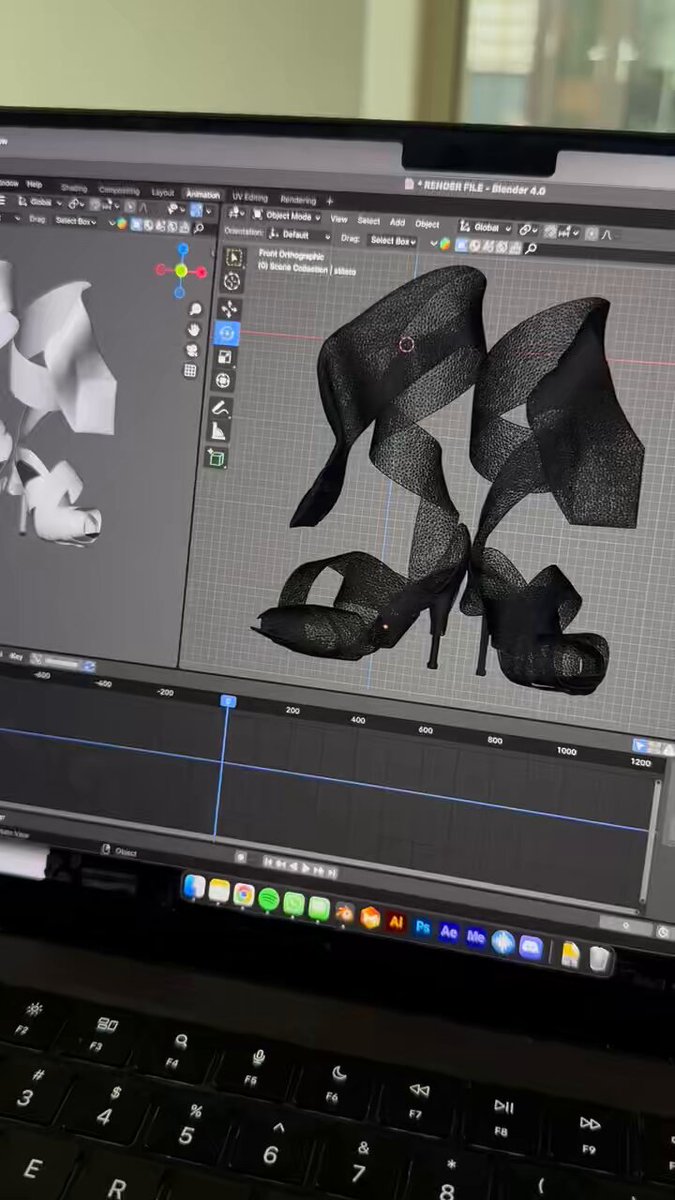Screen dimensions: 675x1200
Task: Click zoom magnifier in left viewport
Action: point(195,309)
